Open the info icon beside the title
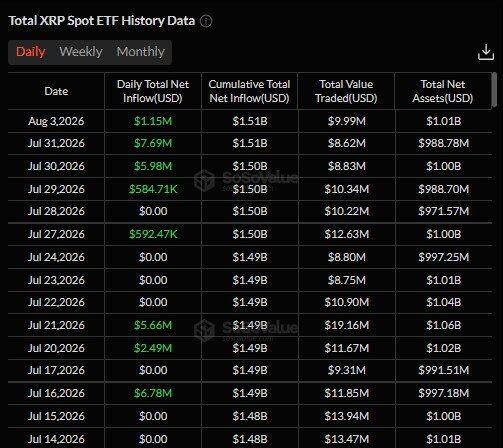This screenshot has height=448, width=503. click(206, 21)
